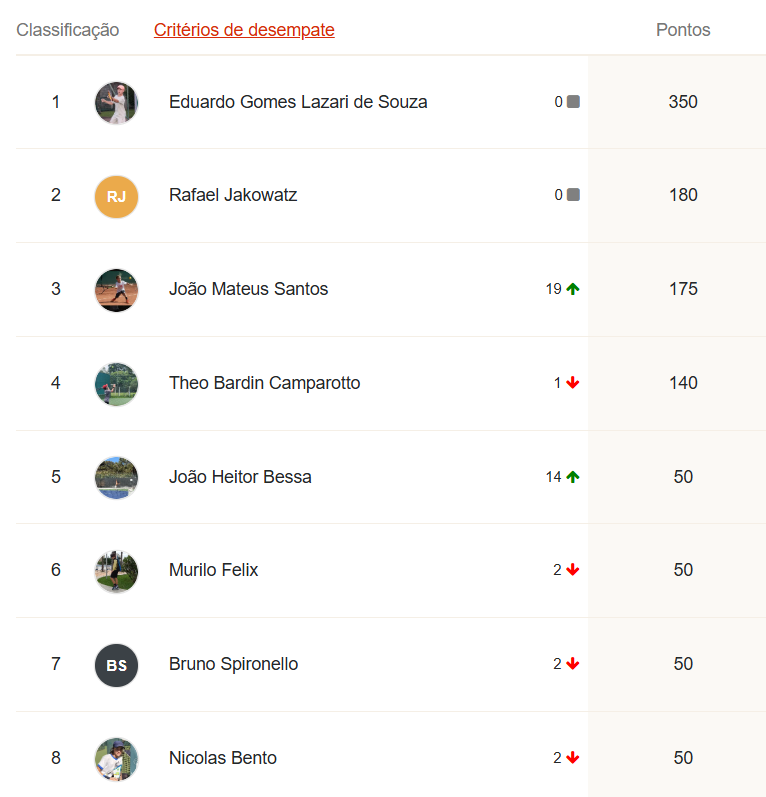Click the green up arrow beside 14
The image size is (766, 797).
pos(573,477)
